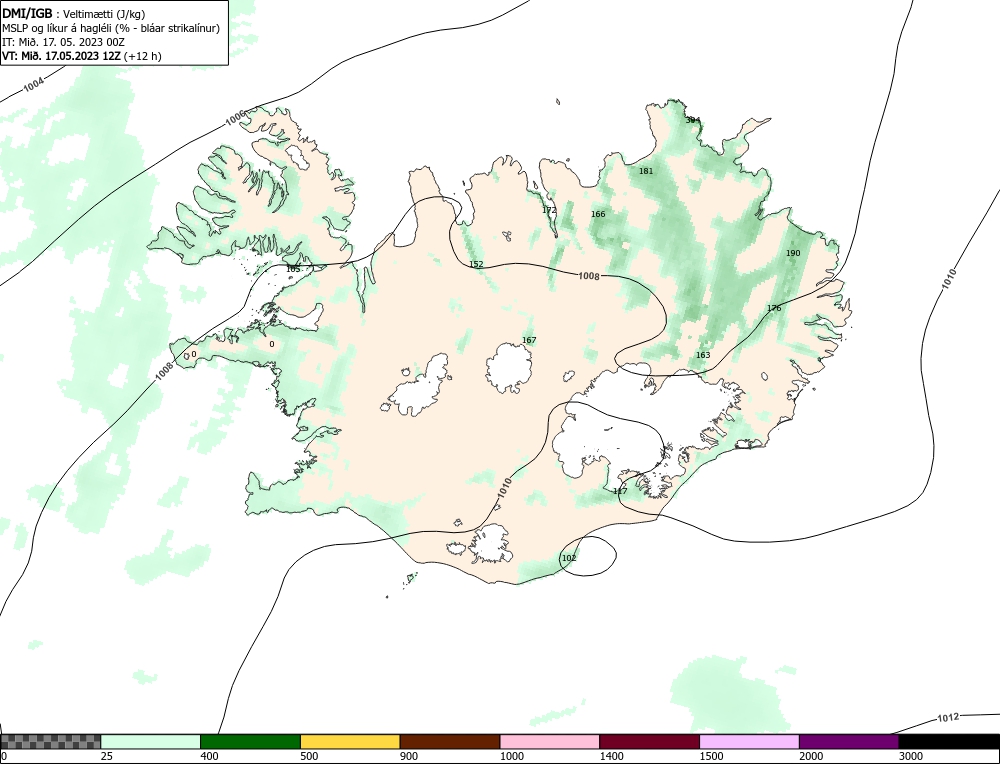Click the "MSLP og líkur á hagléli" subtitle line

coord(111,28)
